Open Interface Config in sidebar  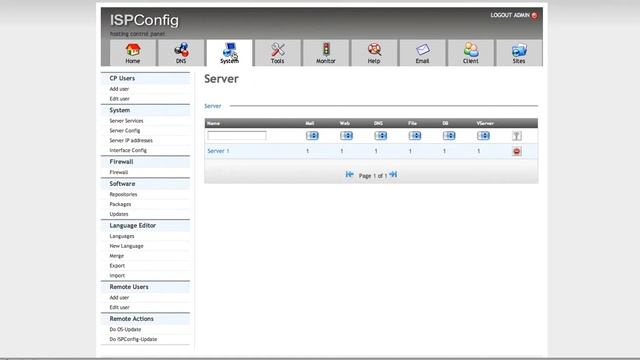[x=128, y=150]
